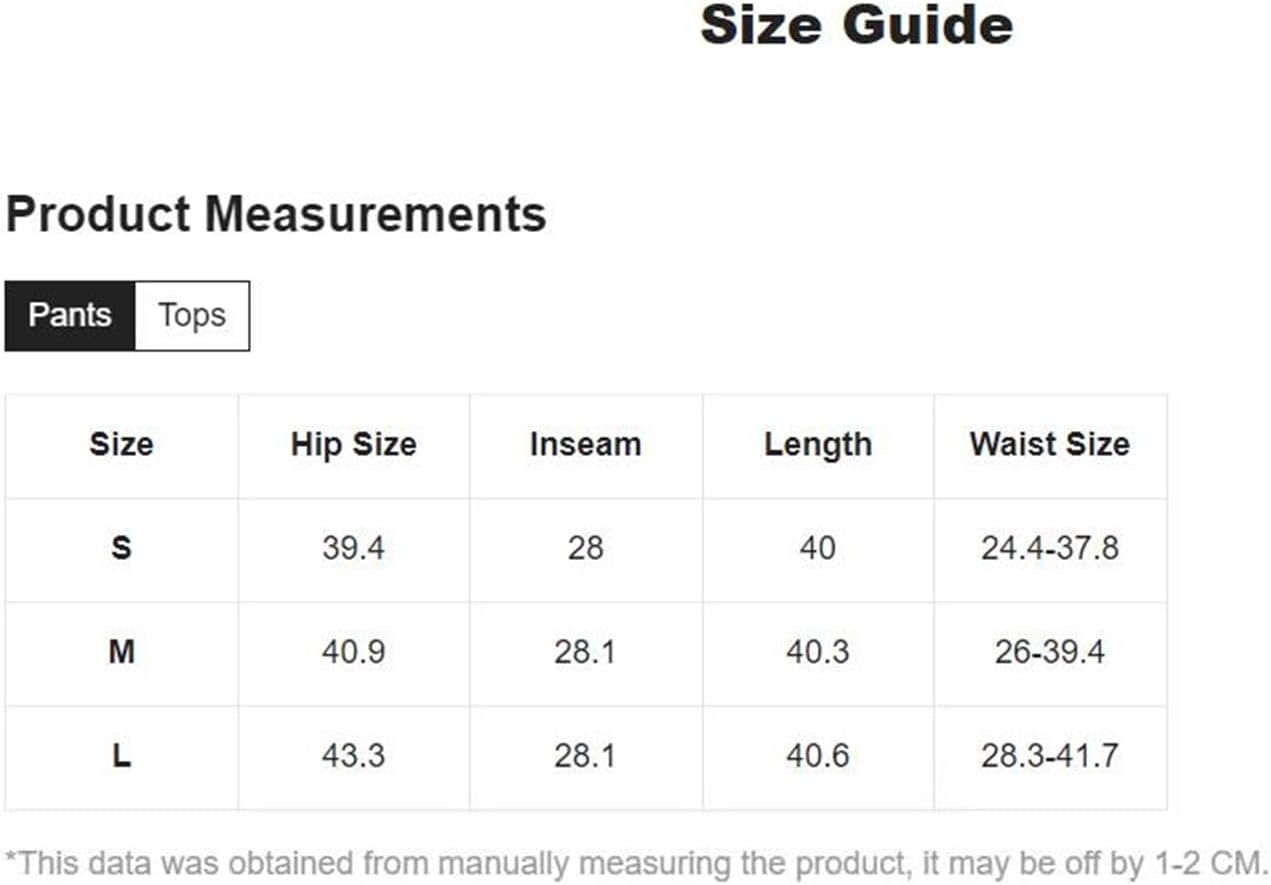The height and width of the screenshot is (885, 1271).
Task: Click waist range 28.3-41.7
Action: click(x=1049, y=756)
